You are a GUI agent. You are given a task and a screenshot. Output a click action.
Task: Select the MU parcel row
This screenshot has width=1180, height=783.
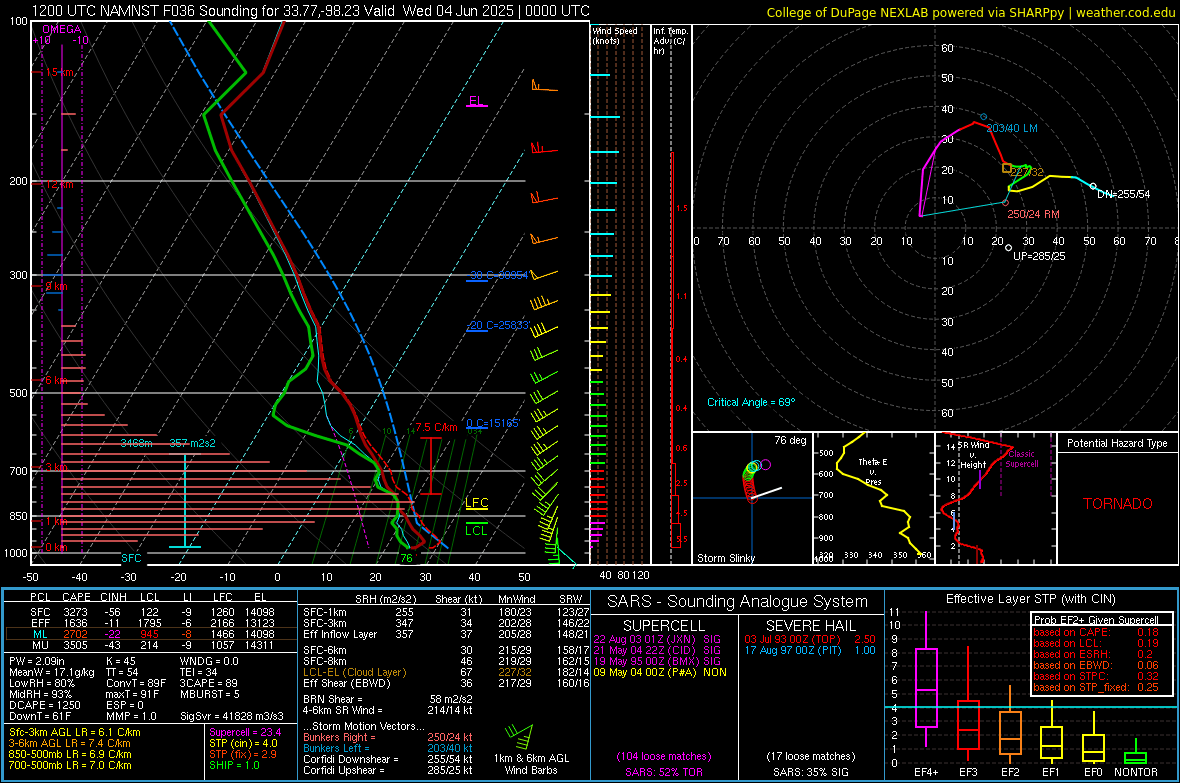pyautogui.click(x=151, y=644)
